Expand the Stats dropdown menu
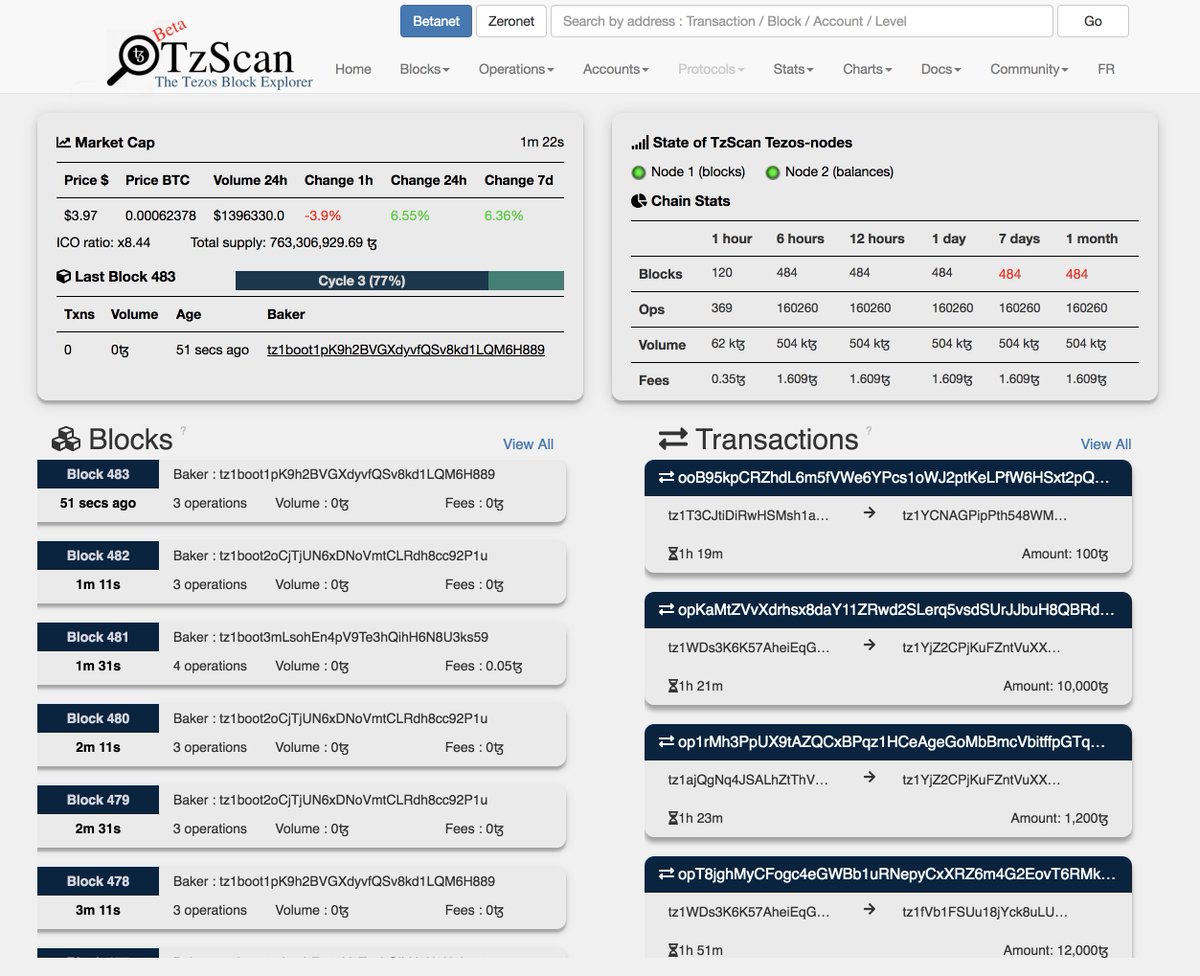This screenshot has width=1200, height=976. tap(793, 69)
